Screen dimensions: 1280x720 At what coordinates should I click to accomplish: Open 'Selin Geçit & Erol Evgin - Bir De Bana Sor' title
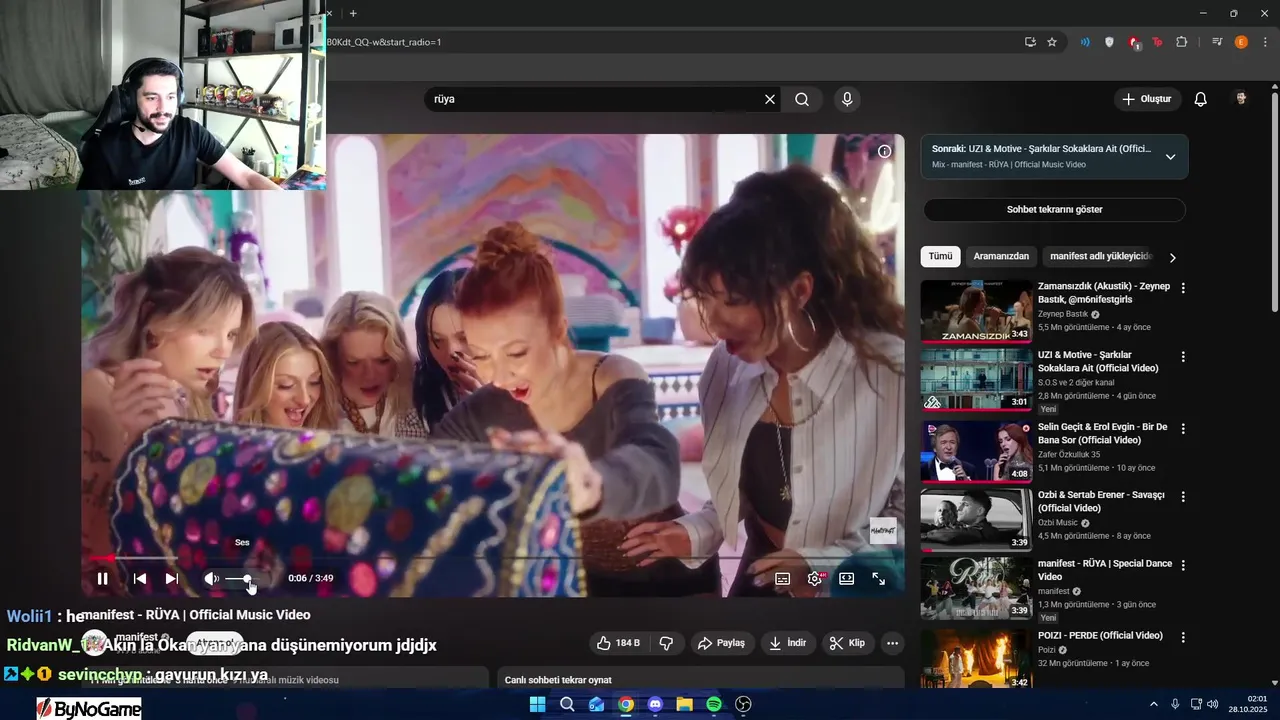pos(1103,433)
